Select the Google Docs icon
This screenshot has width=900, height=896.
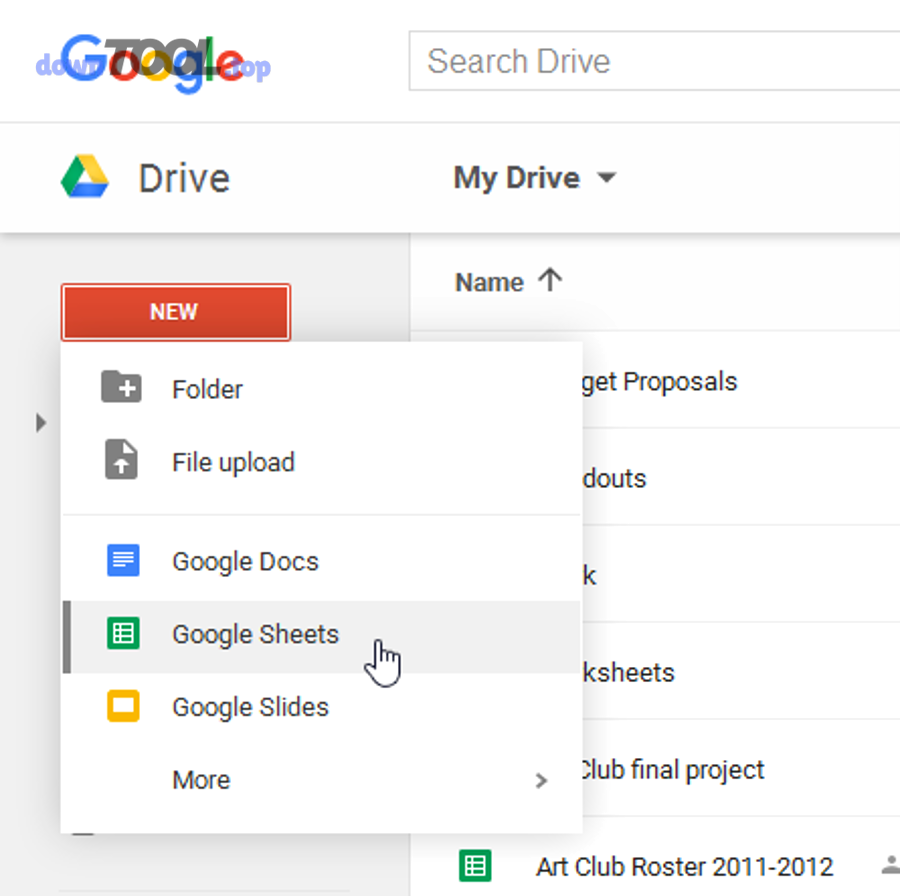coord(123,560)
